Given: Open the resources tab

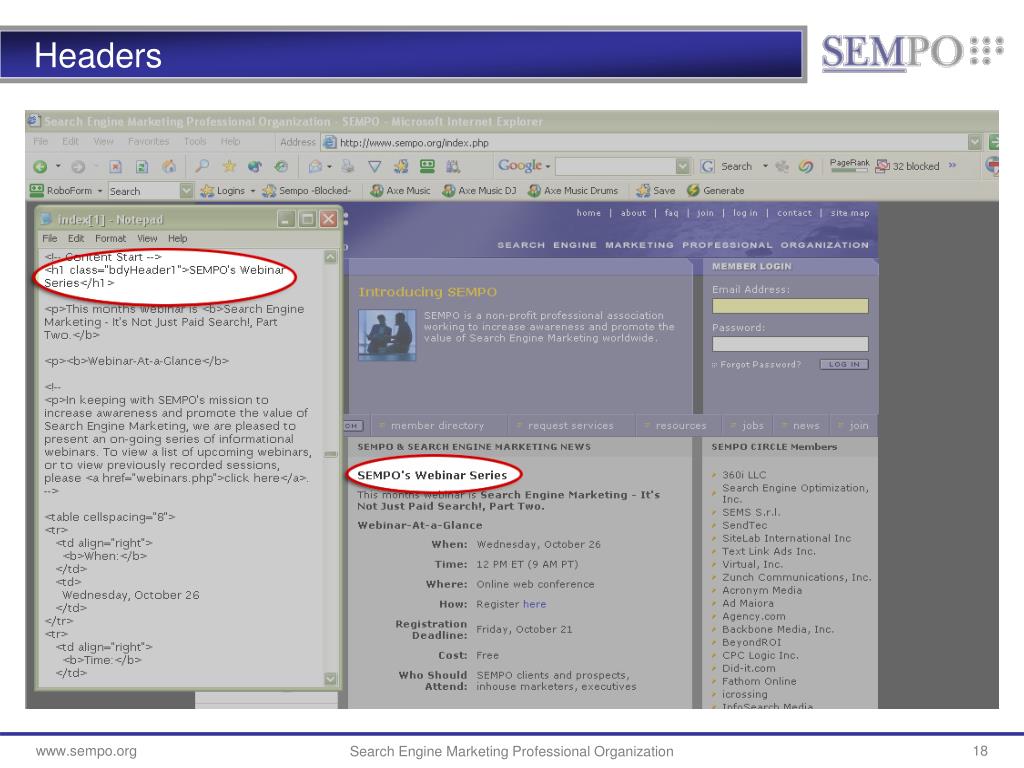Looking at the screenshot, I should (x=680, y=426).
